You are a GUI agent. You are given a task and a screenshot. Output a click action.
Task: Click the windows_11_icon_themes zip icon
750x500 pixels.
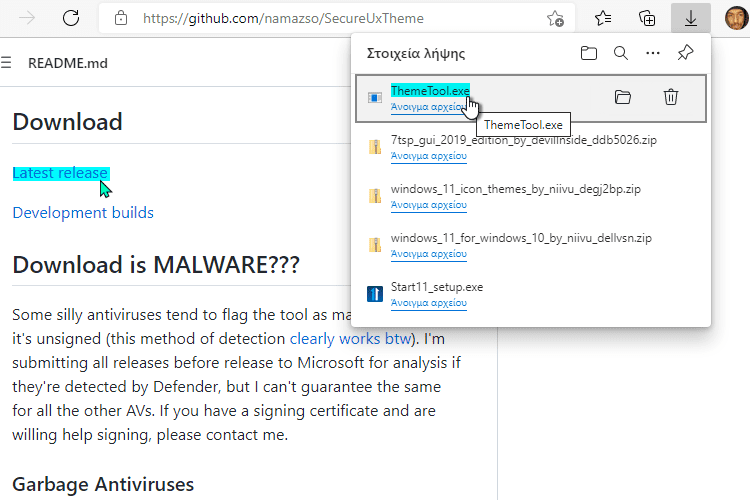pyautogui.click(x=375, y=196)
